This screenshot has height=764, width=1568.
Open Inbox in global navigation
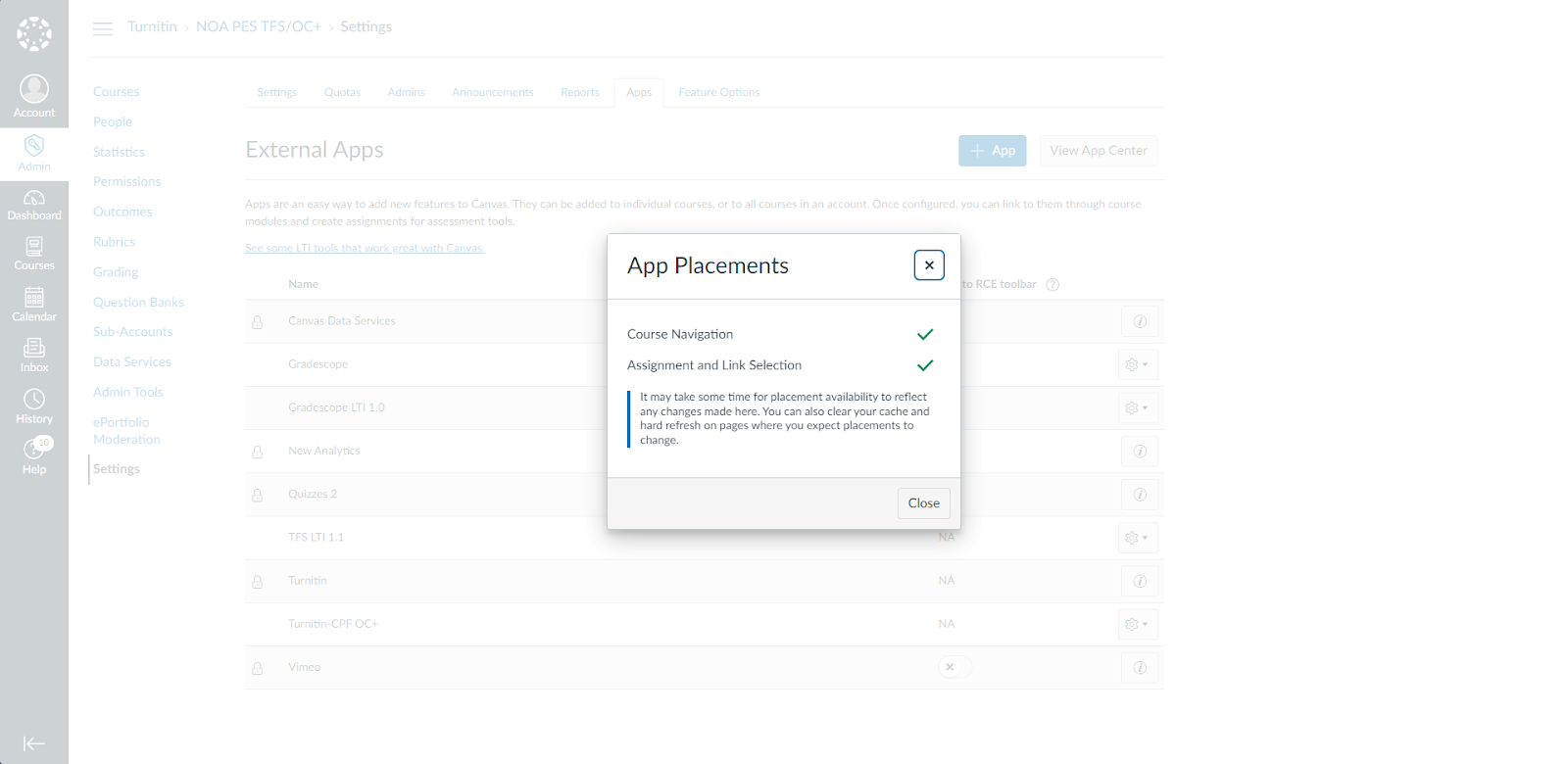pyautogui.click(x=34, y=356)
